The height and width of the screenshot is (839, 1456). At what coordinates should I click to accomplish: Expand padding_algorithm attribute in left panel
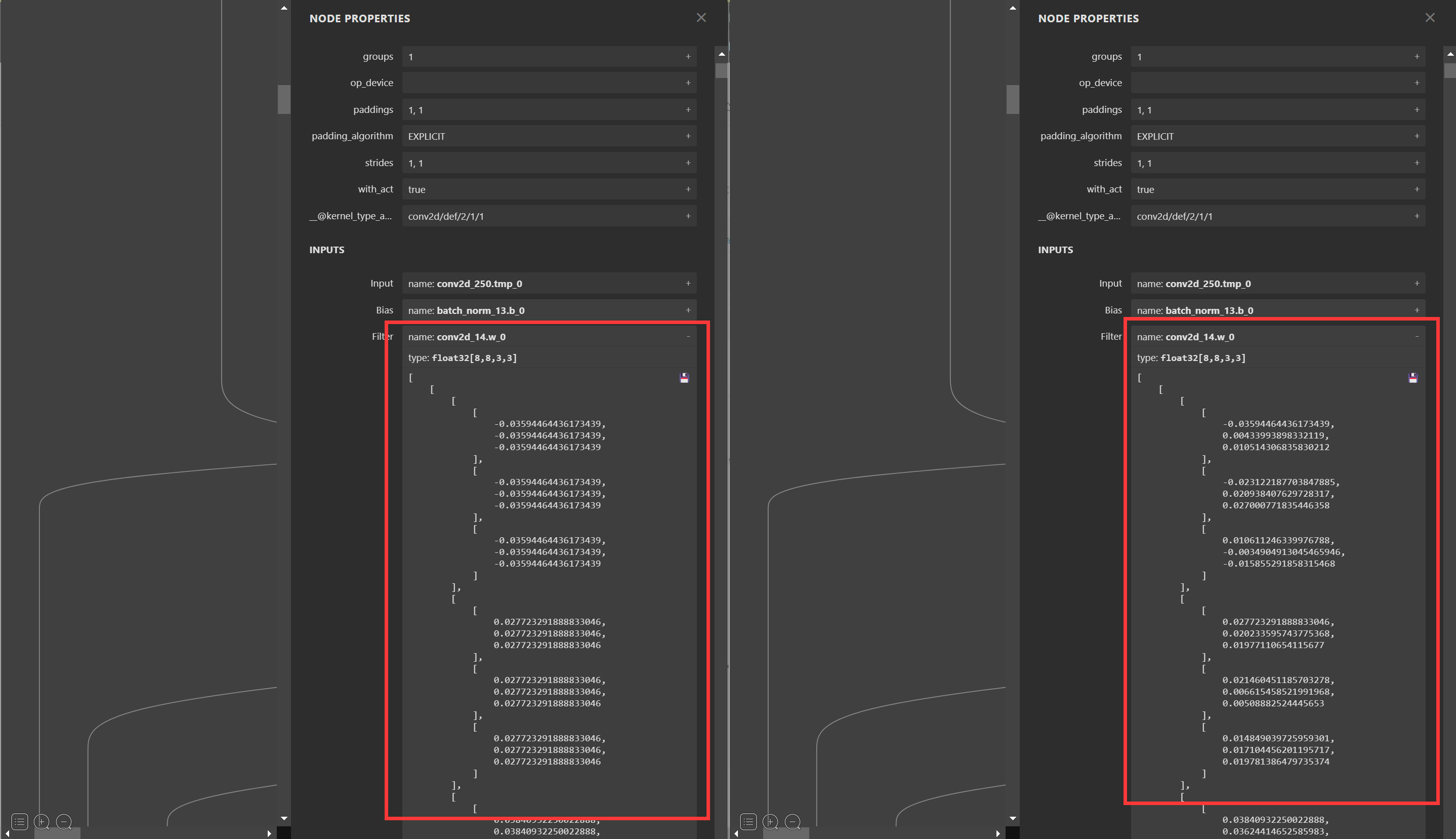[x=688, y=136]
